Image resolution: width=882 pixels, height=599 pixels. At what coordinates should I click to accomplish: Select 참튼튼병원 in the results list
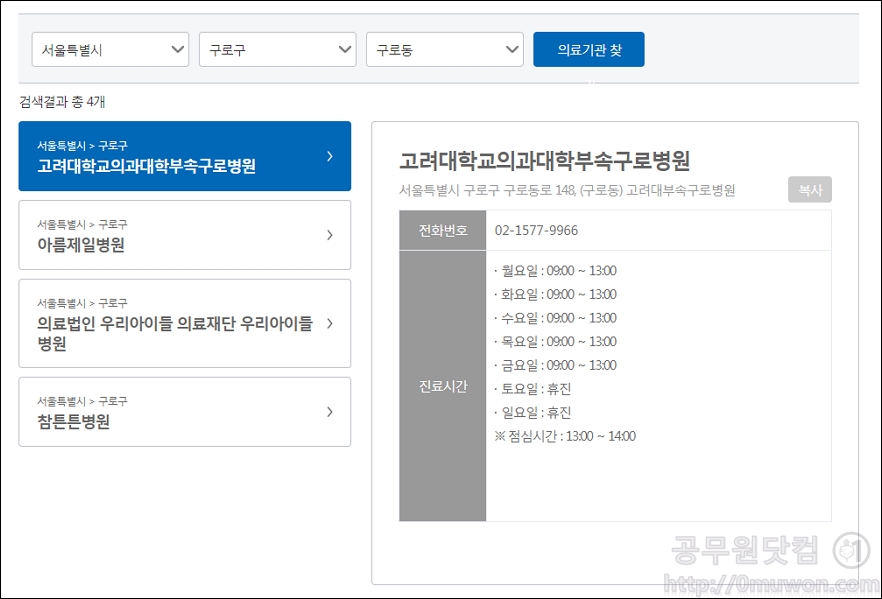184,412
